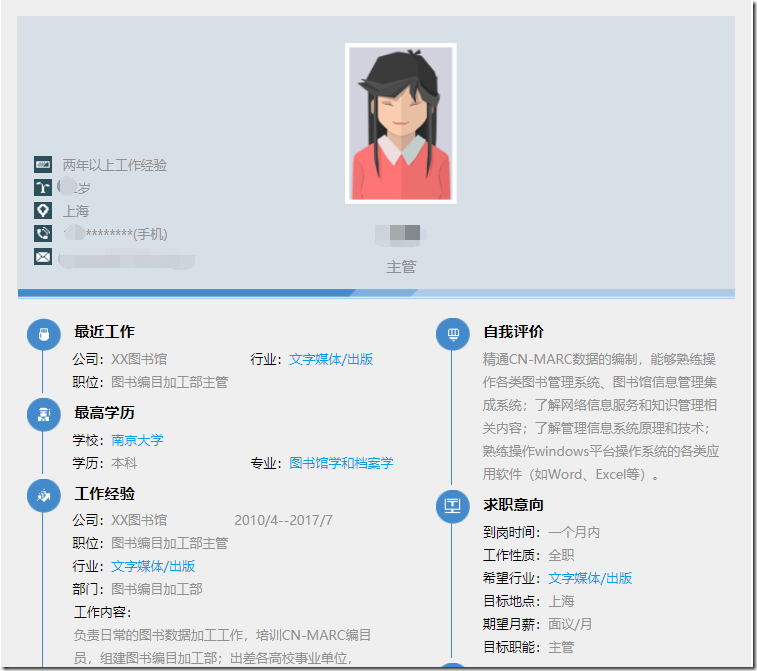
Task: Click the self-evaluation paragraph starting 精通CN-MARC
Action: [601, 417]
